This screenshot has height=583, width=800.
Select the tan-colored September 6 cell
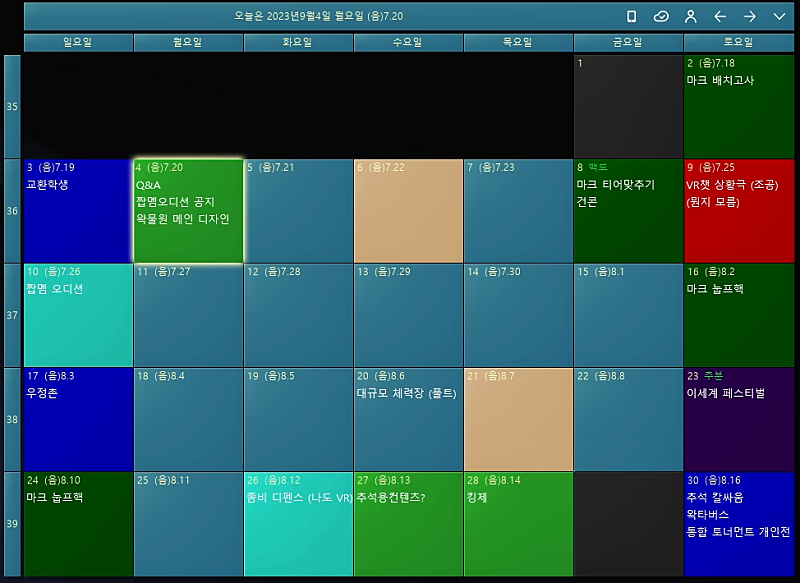pyautogui.click(x=408, y=211)
